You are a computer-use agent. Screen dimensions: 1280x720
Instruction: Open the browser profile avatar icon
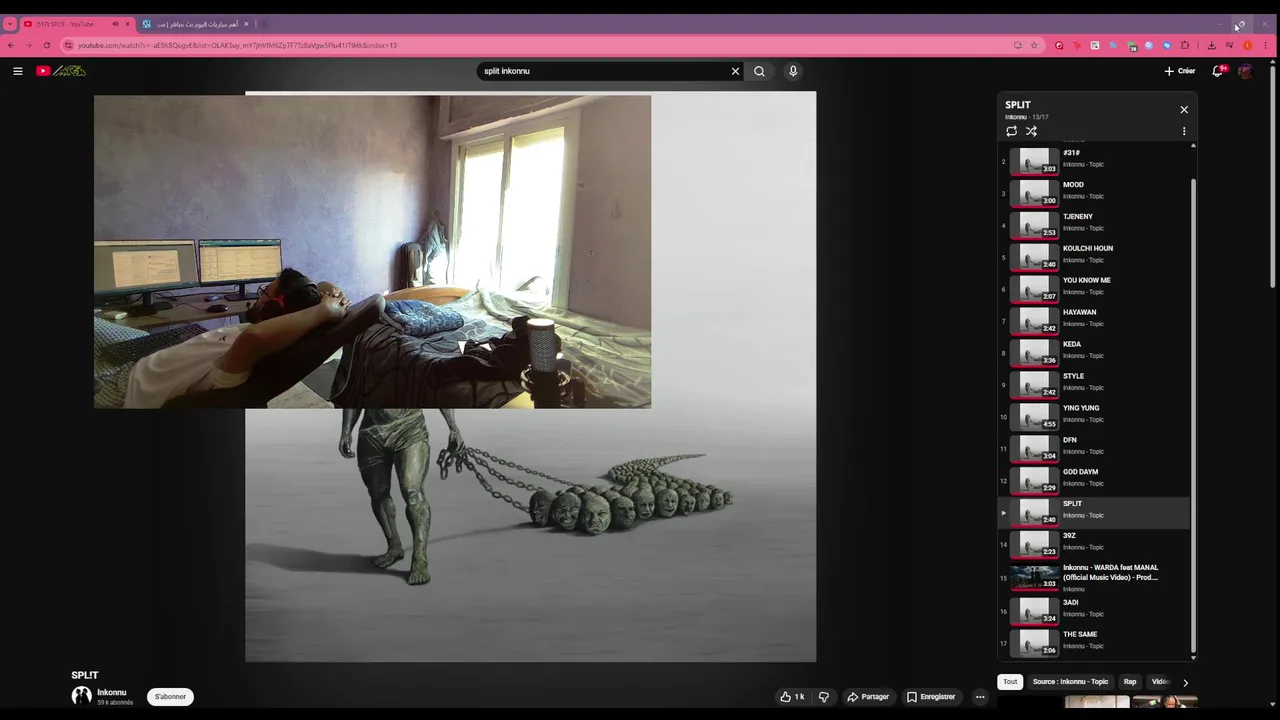coord(1248,45)
